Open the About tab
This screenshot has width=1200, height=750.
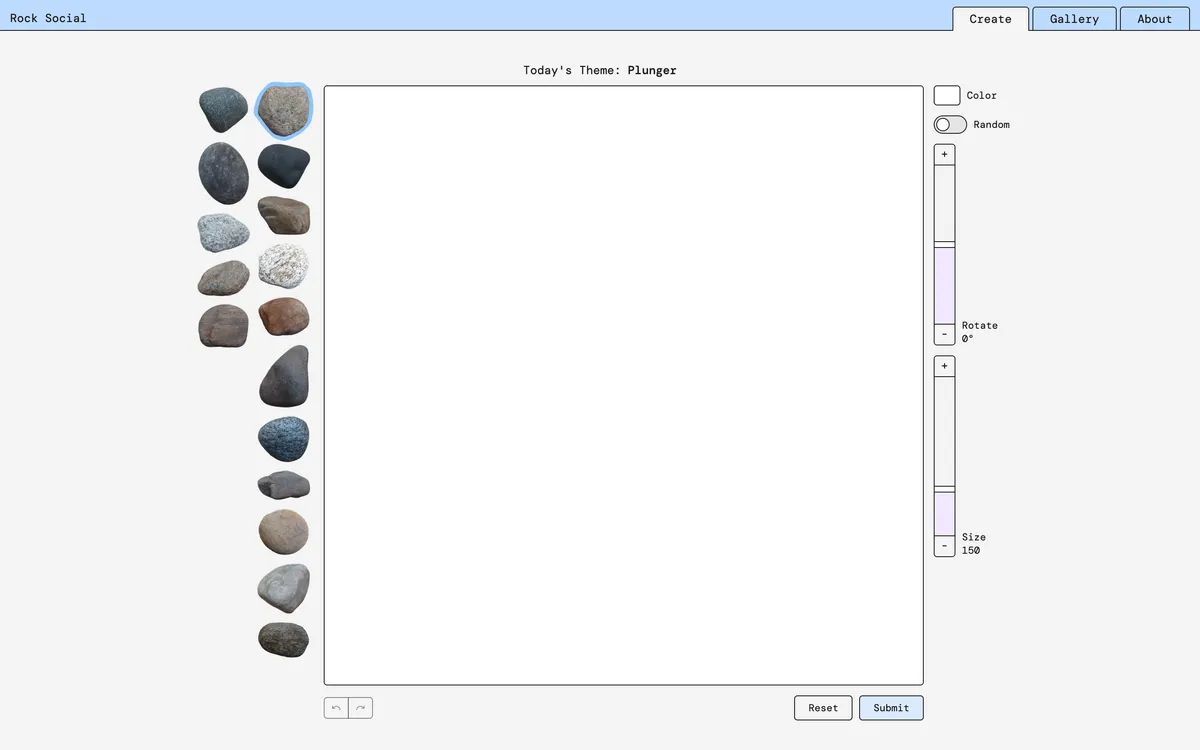pyautogui.click(x=1154, y=19)
